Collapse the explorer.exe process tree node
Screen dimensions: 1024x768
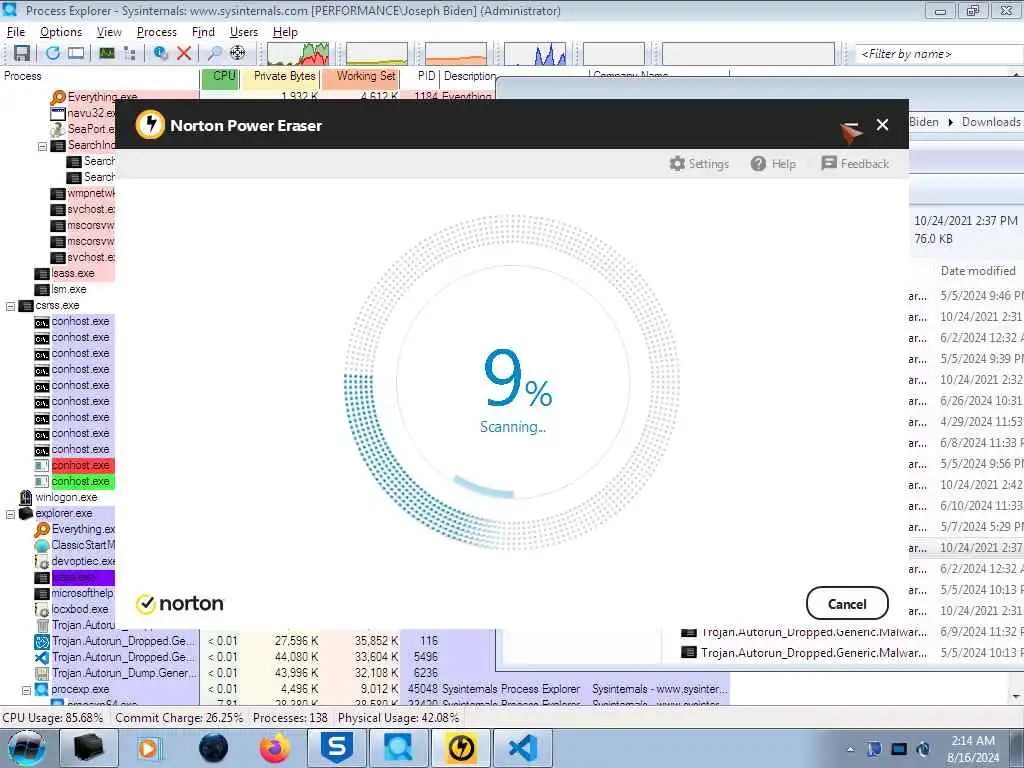coord(10,514)
